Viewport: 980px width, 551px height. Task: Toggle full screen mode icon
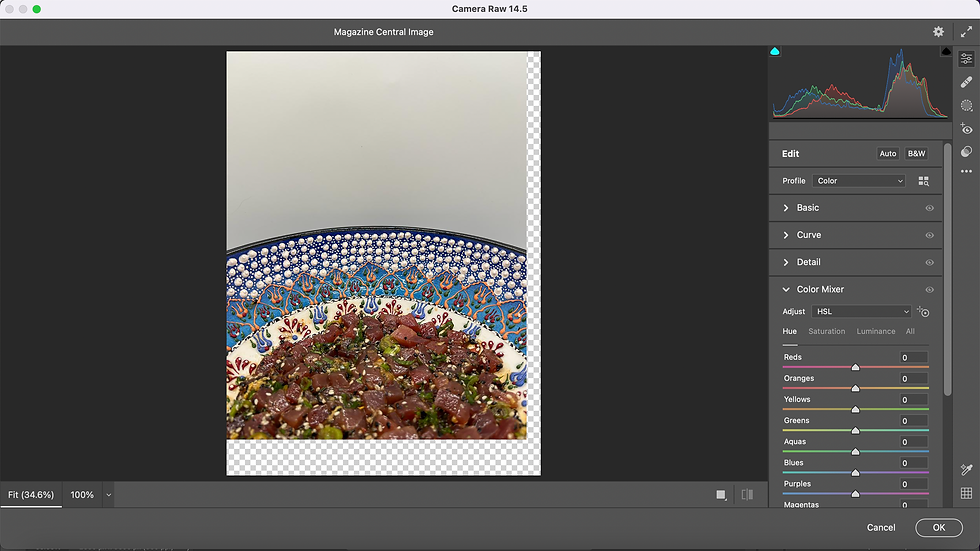tap(966, 31)
